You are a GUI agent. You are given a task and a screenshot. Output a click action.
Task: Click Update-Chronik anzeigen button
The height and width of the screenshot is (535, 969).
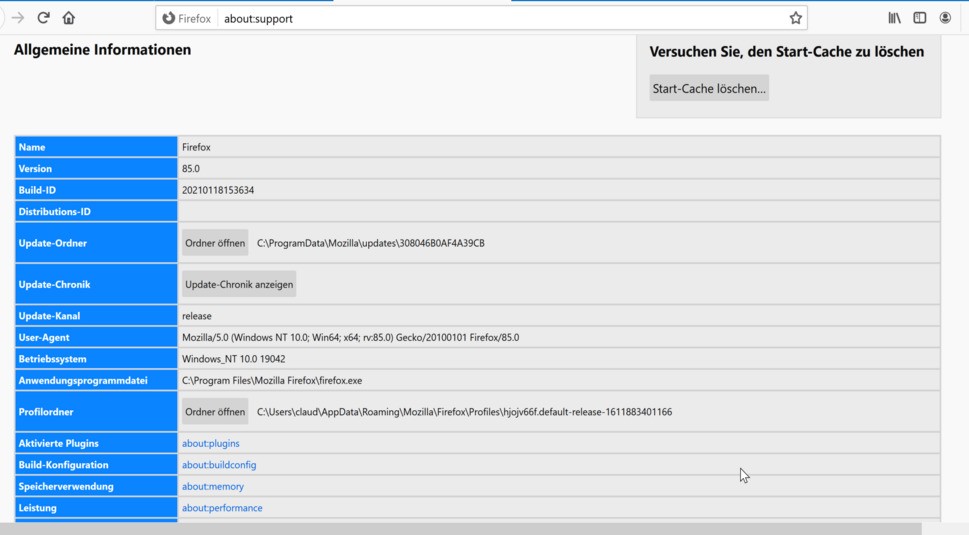click(239, 285)
